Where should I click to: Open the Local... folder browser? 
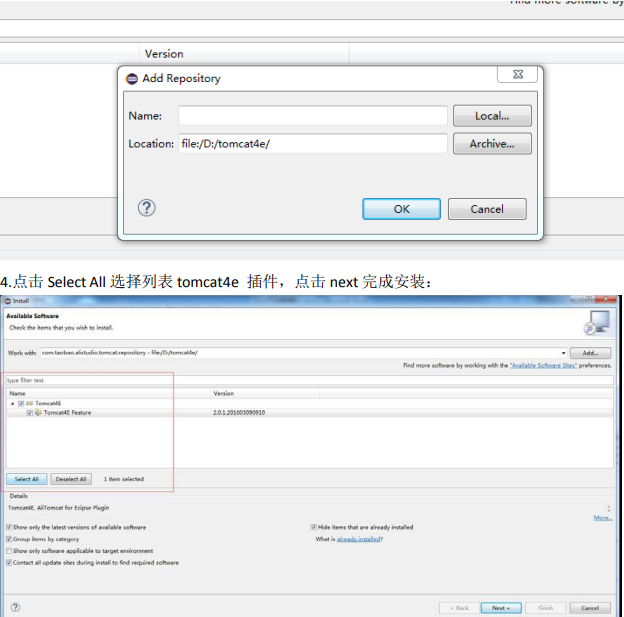pos(492,116)
